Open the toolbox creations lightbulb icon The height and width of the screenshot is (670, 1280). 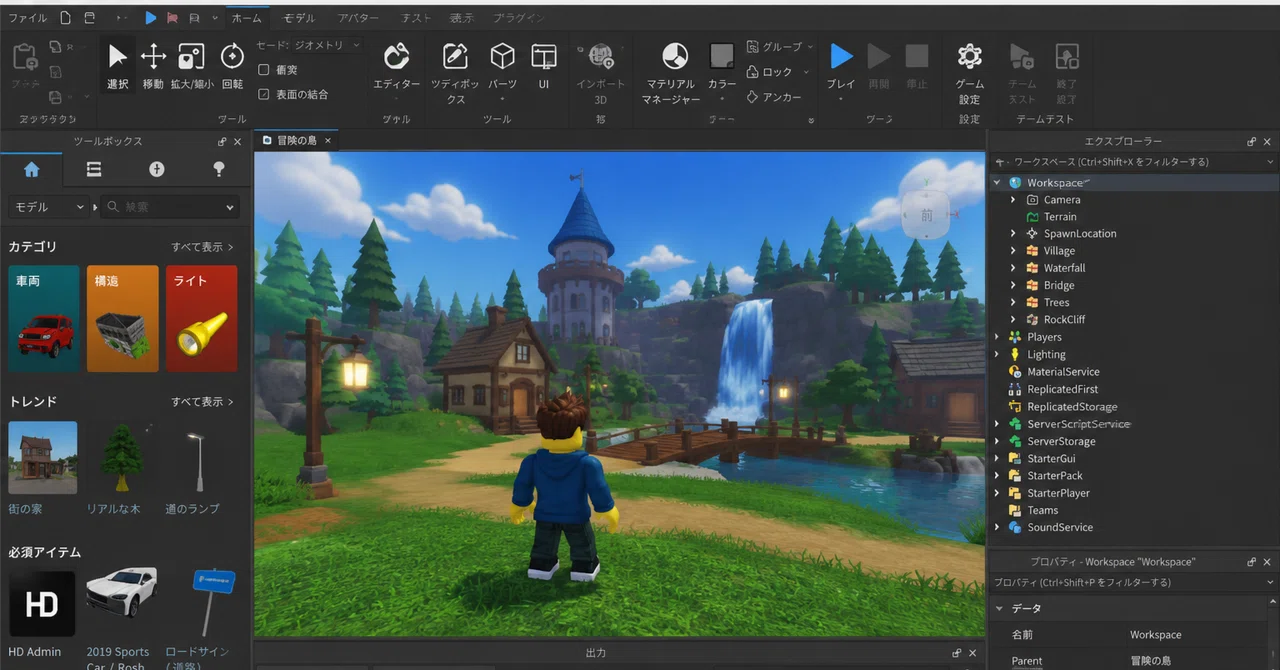click(219, 169)
